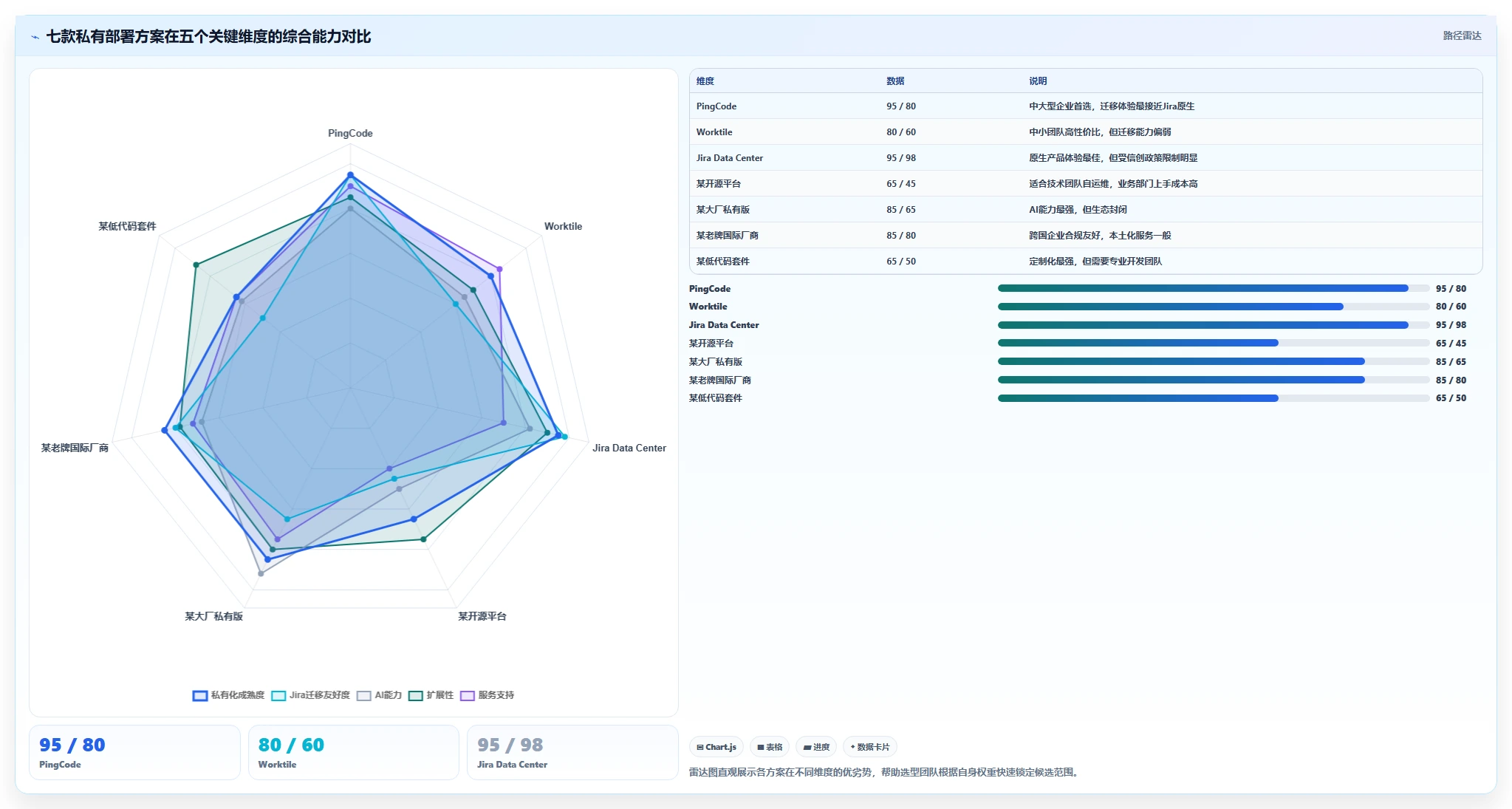Click the 某老牌国际厂商 radar axis label
Image resolution: width=1512 pixels, height=809 pixels.
75,448
